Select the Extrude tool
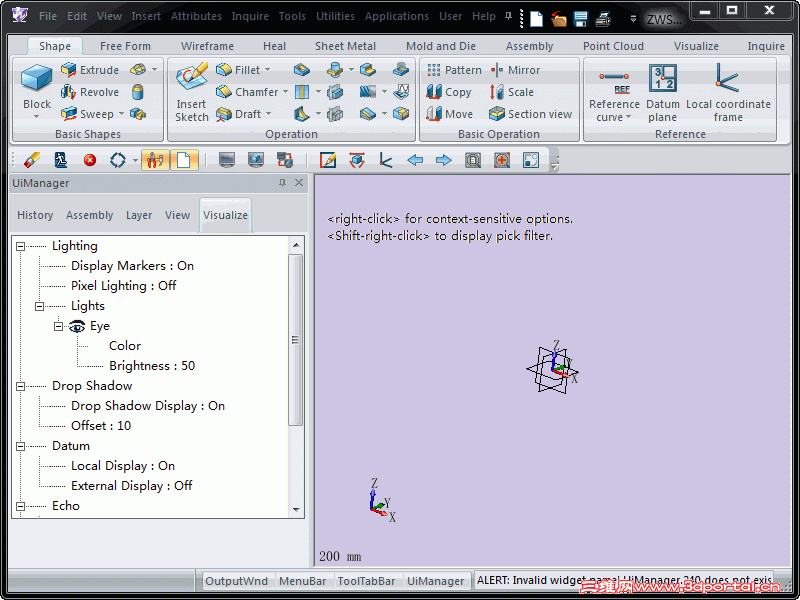This screenshot has width=800, height=600. tap(90, 70)
